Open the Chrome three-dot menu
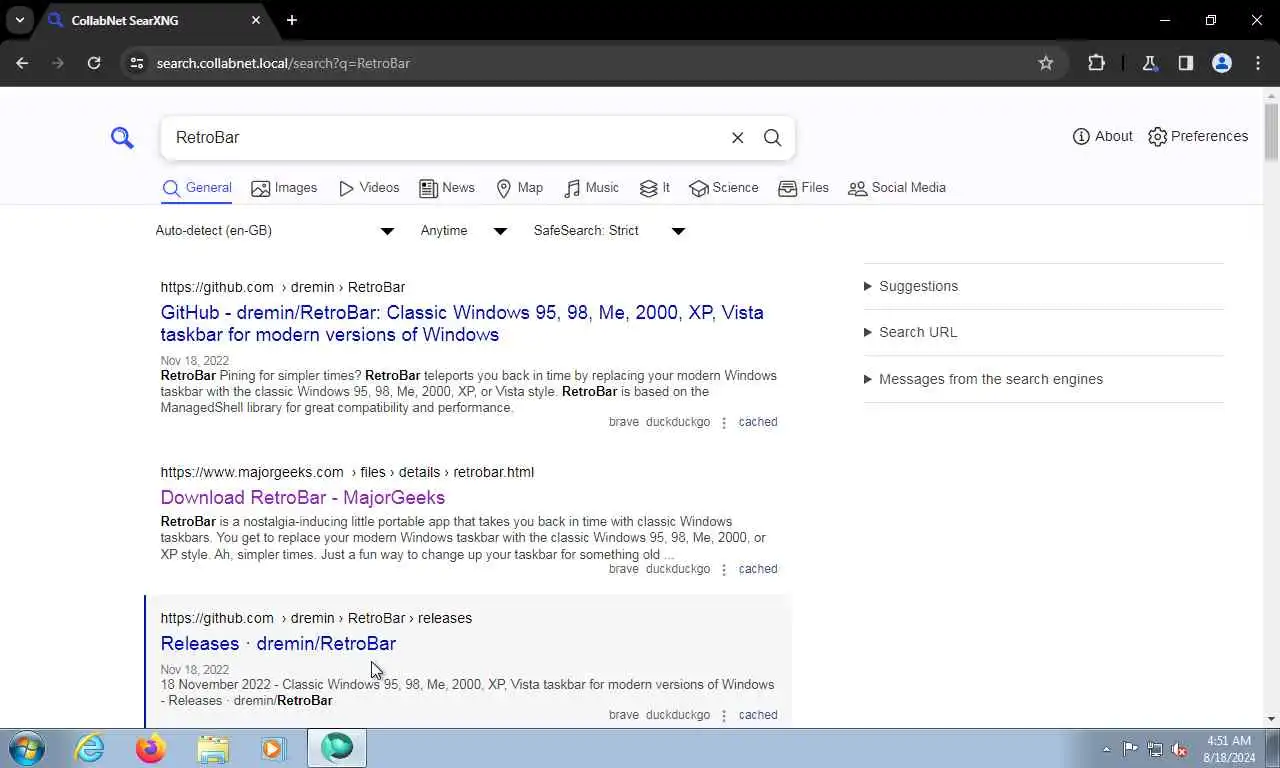This screenshot has width=1280, height=768. click(x=1258, y=63)
